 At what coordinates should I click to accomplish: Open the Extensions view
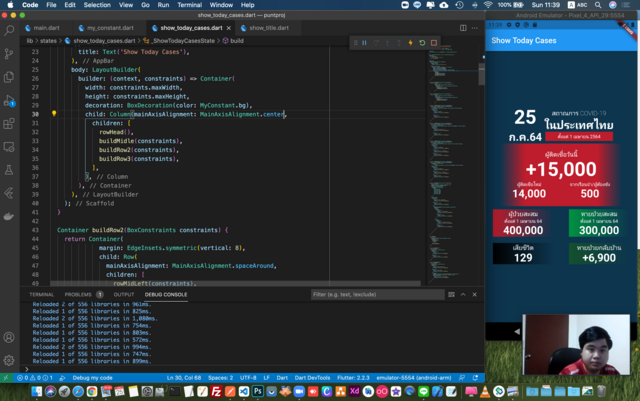9,124
